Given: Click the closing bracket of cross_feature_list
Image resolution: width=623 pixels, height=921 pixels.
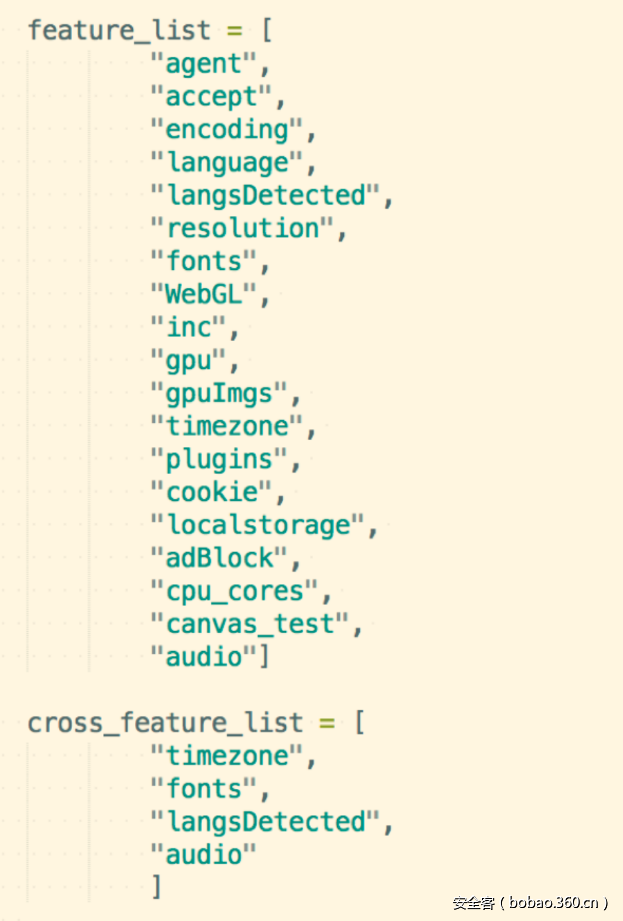Looking at the screenshot, I should click(155, 887).
